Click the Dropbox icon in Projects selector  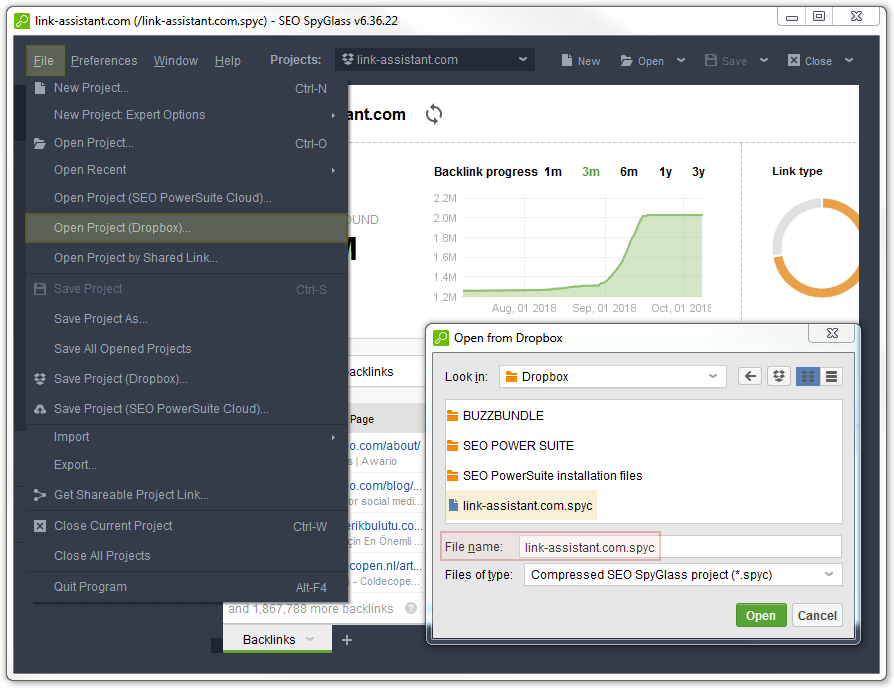(x=348, y=59)
